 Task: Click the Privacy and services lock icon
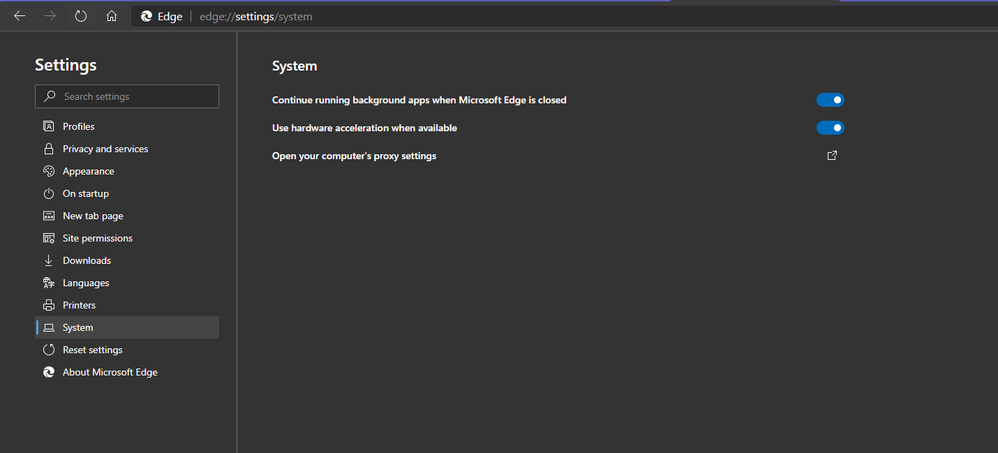(48, 149)
